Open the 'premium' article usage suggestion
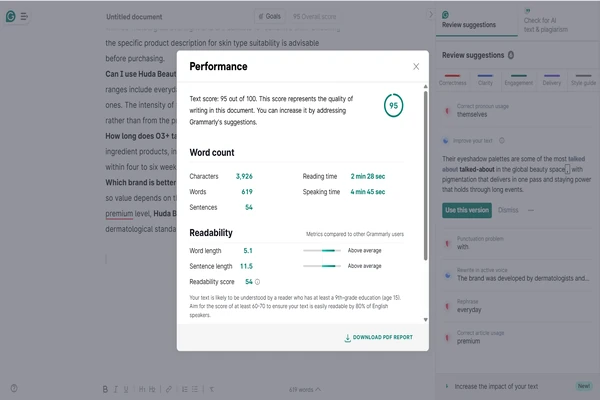The width and height of the screenshot is (600, 400). tap(517, 337)
